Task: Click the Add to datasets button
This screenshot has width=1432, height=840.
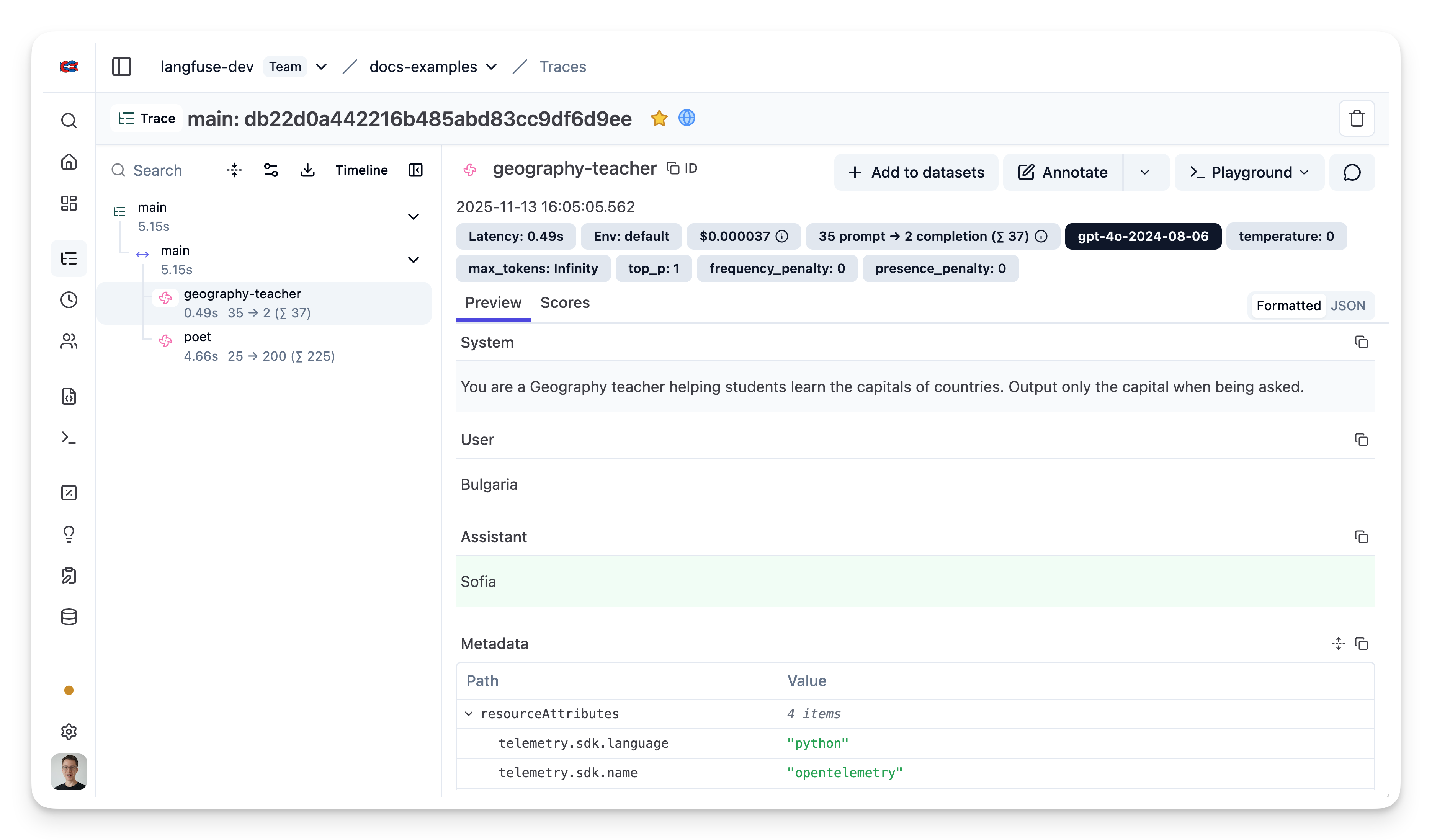Action: [915, 172]
